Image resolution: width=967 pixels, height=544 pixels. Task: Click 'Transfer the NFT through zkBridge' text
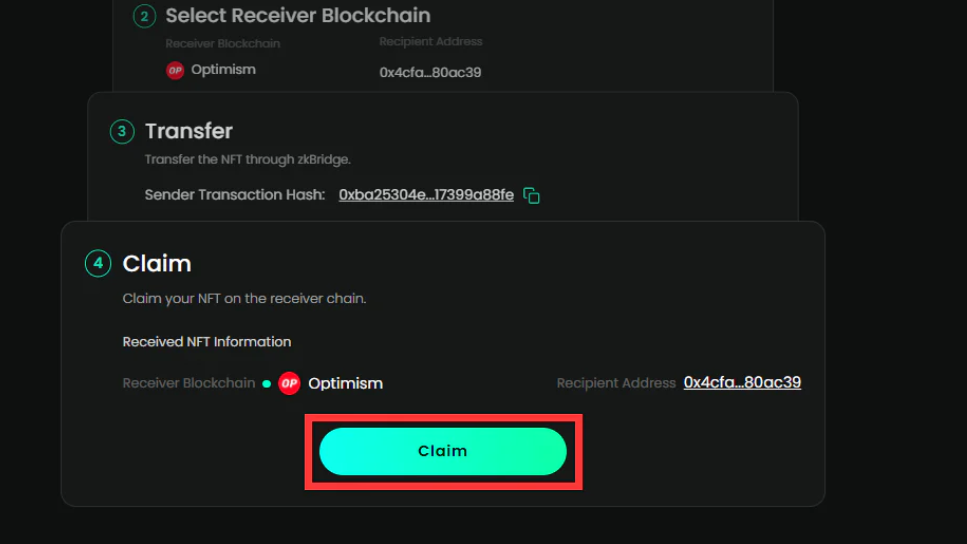(x=247, y=159)
